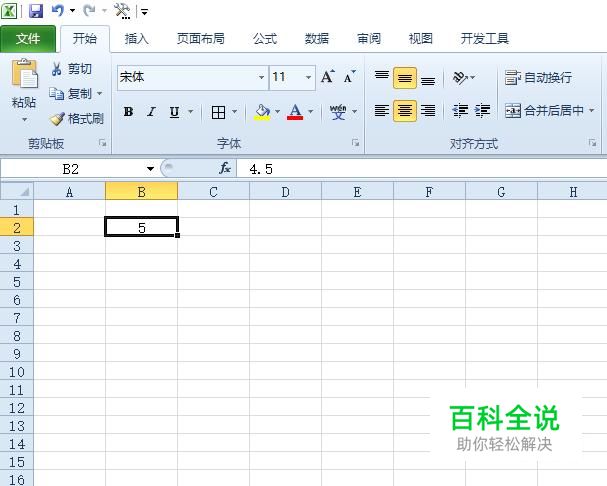Click the fill color paint bucket icon

point(262,112)
